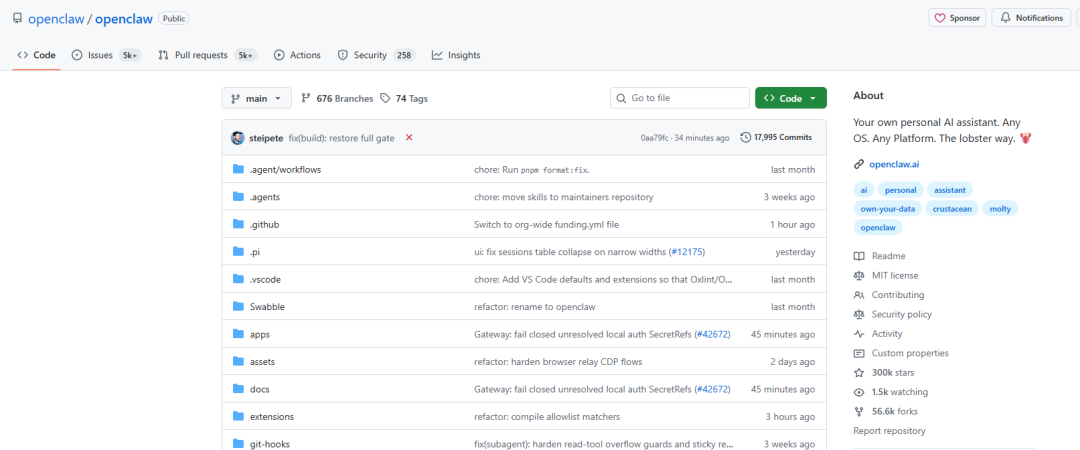Select the crustacean topic tag

tap(950, 208)
